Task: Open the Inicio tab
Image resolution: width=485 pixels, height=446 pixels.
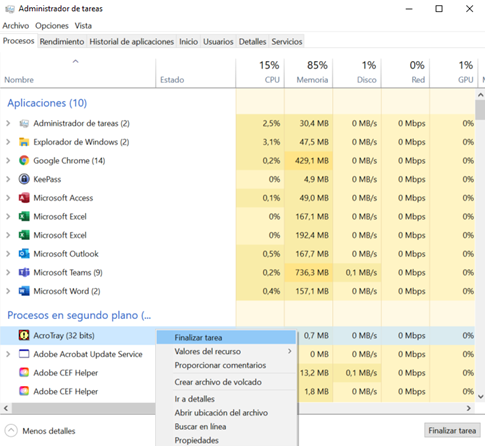Action: click(188, 42)
